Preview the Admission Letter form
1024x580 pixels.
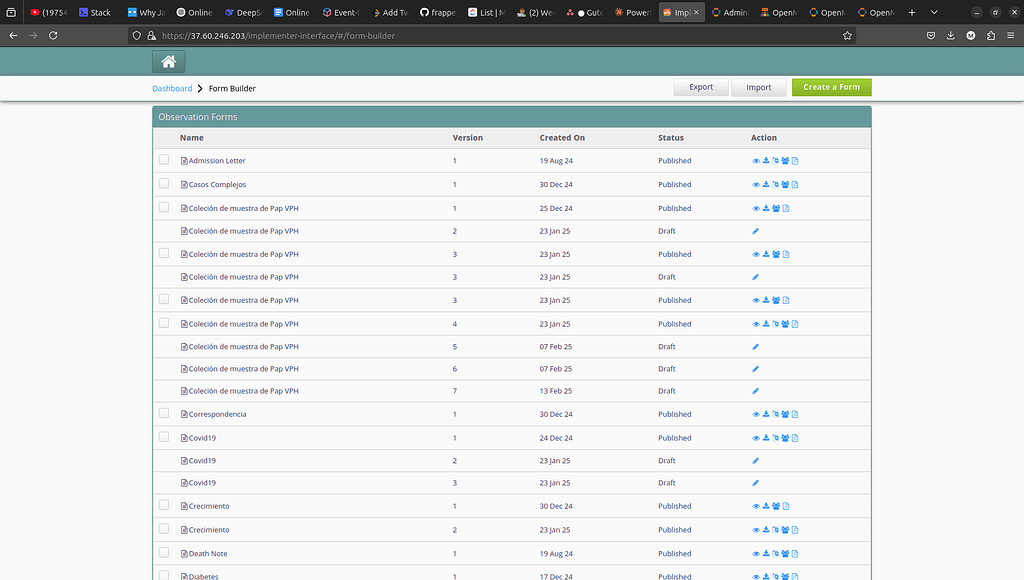(x=756, y=160)
